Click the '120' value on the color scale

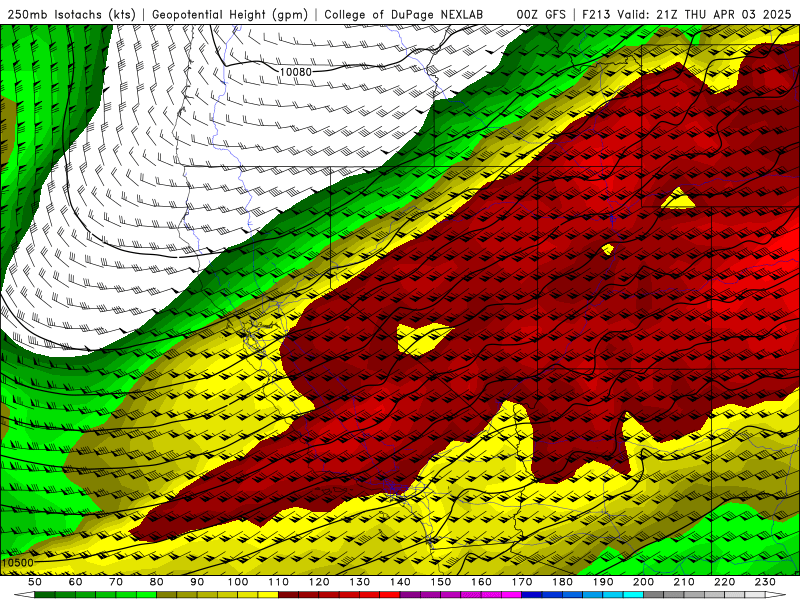pyautogui.click(x=319, y=582)
